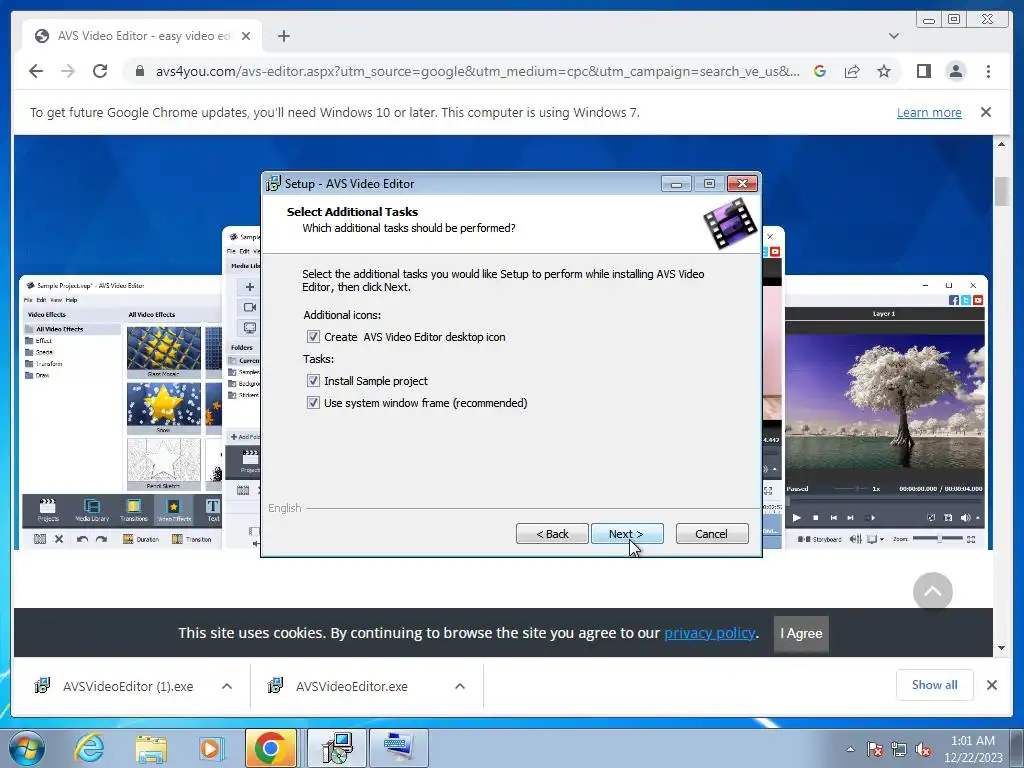
Task: Open the Chrome side panel icon
Action: tap(923, 71)
